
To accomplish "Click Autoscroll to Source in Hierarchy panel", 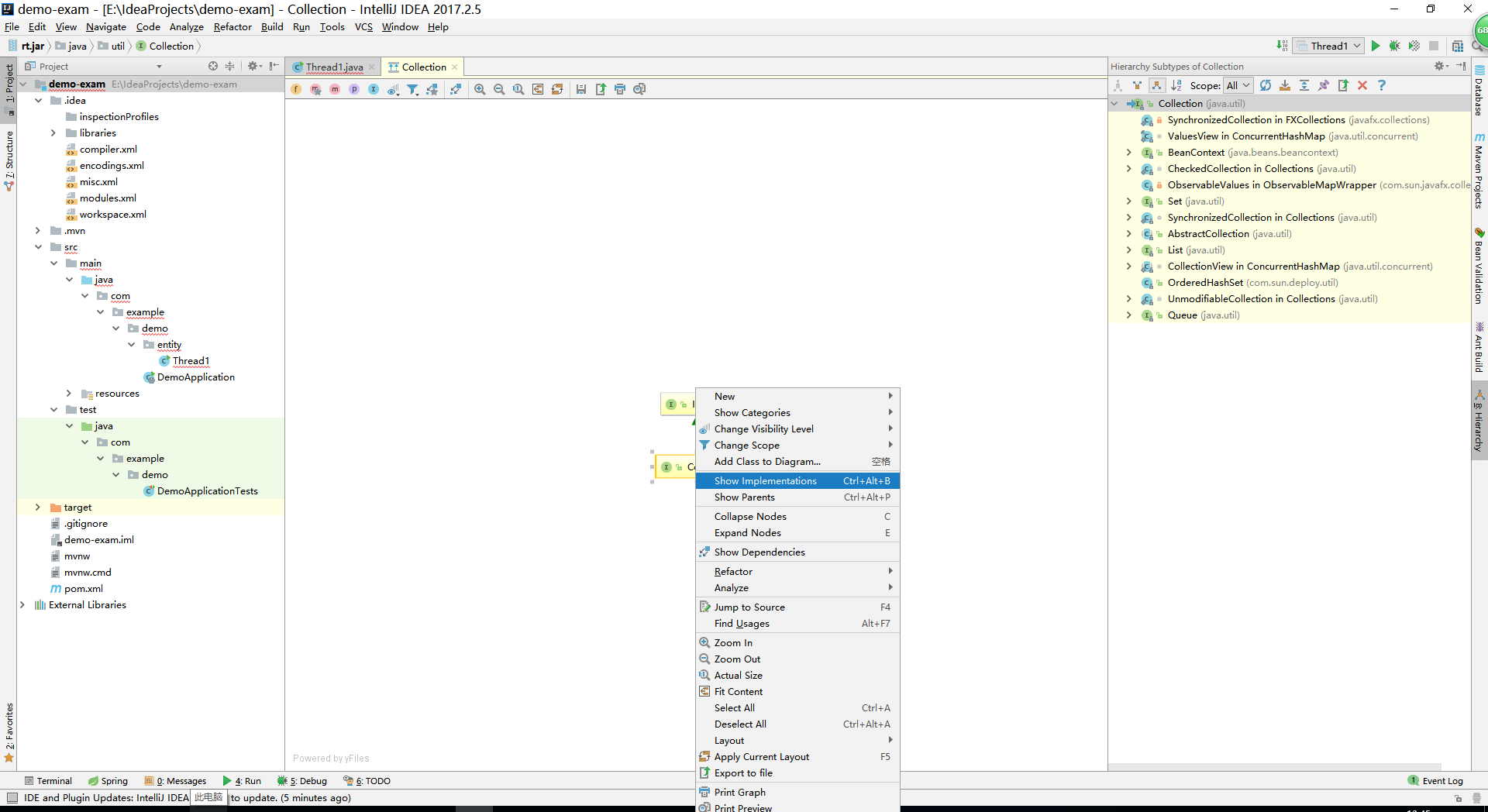I will (x=1285, y=85).
